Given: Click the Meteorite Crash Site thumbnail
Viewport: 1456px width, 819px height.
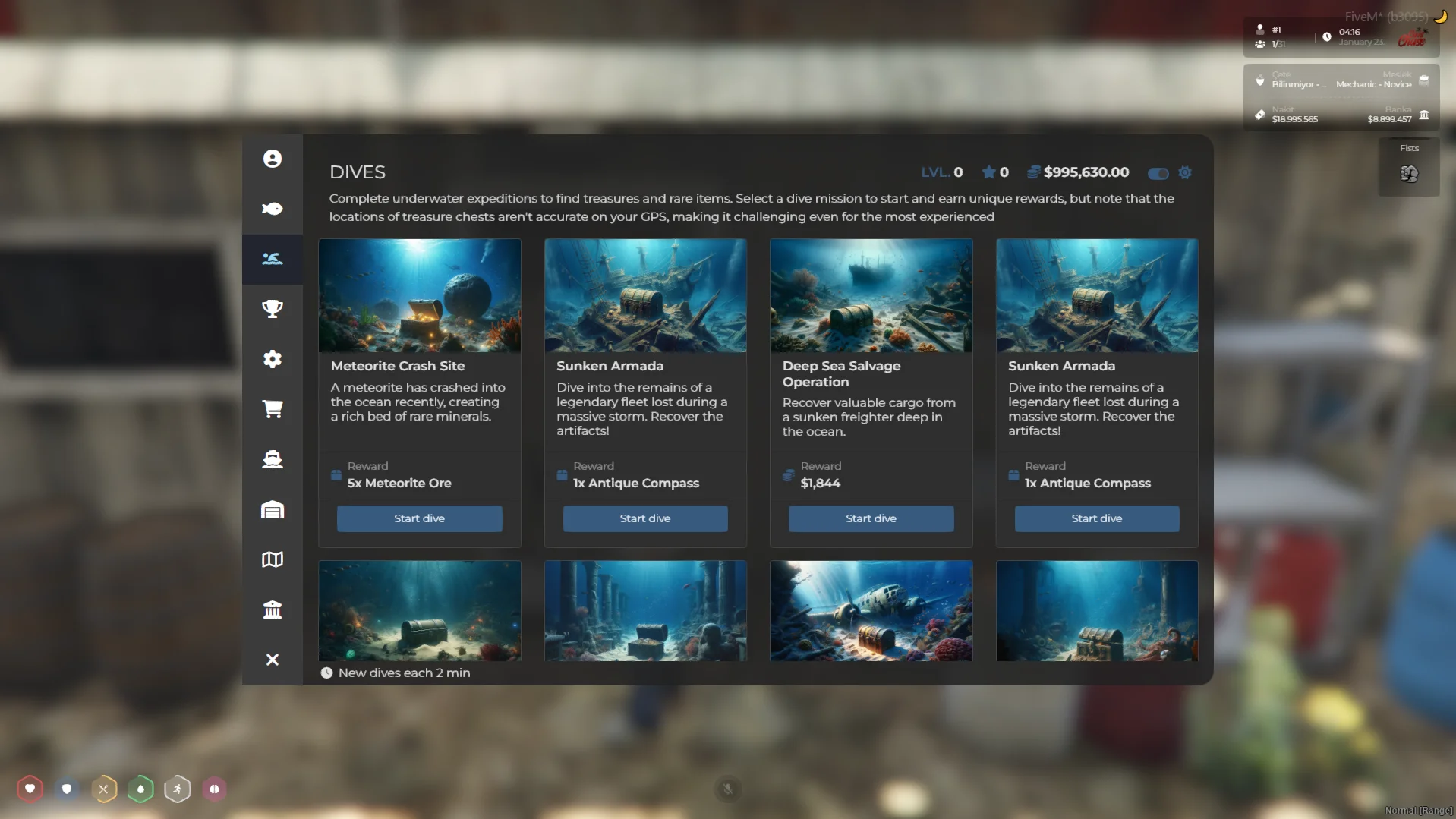Looking at the screenshot, I should click(x=419, y=295).
